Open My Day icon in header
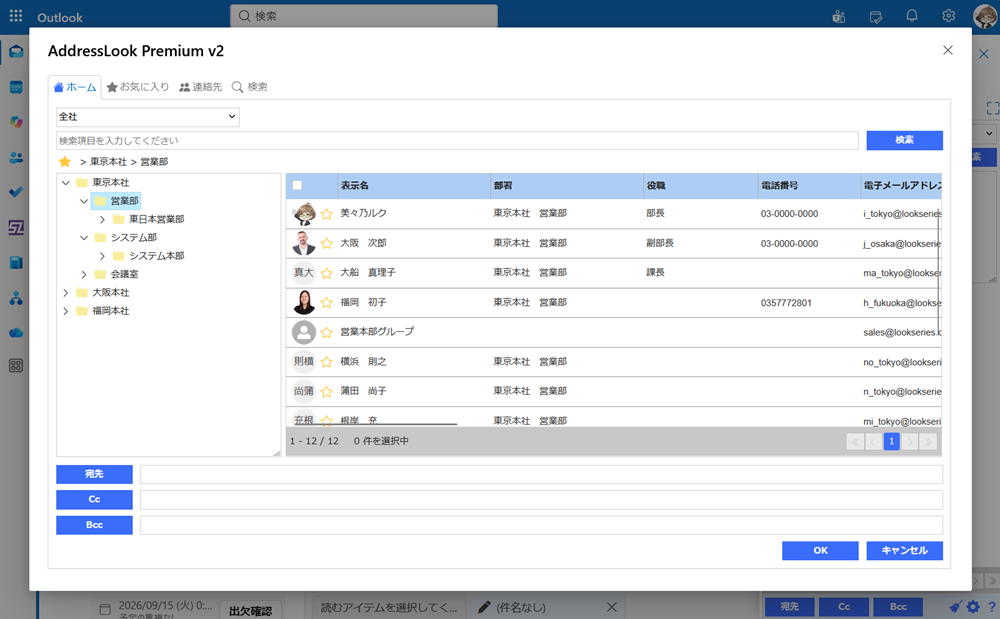The height and width of the screenshot is (619, 1000). [876, 17]
